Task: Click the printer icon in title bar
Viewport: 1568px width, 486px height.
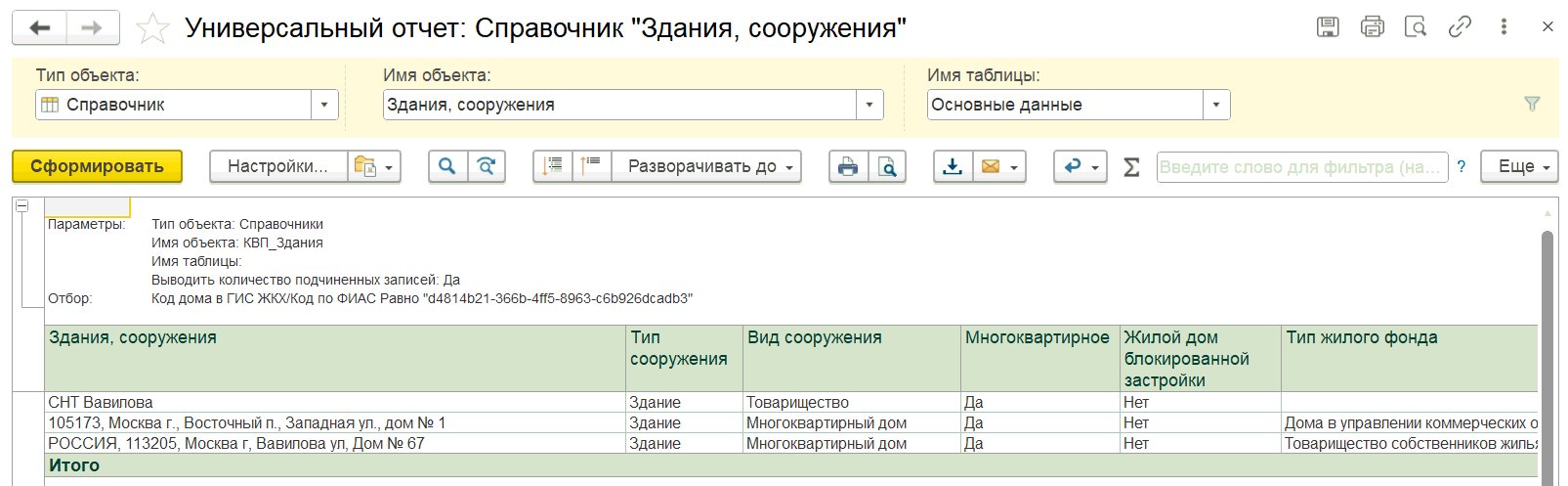Action: (x=1372, y=27)
